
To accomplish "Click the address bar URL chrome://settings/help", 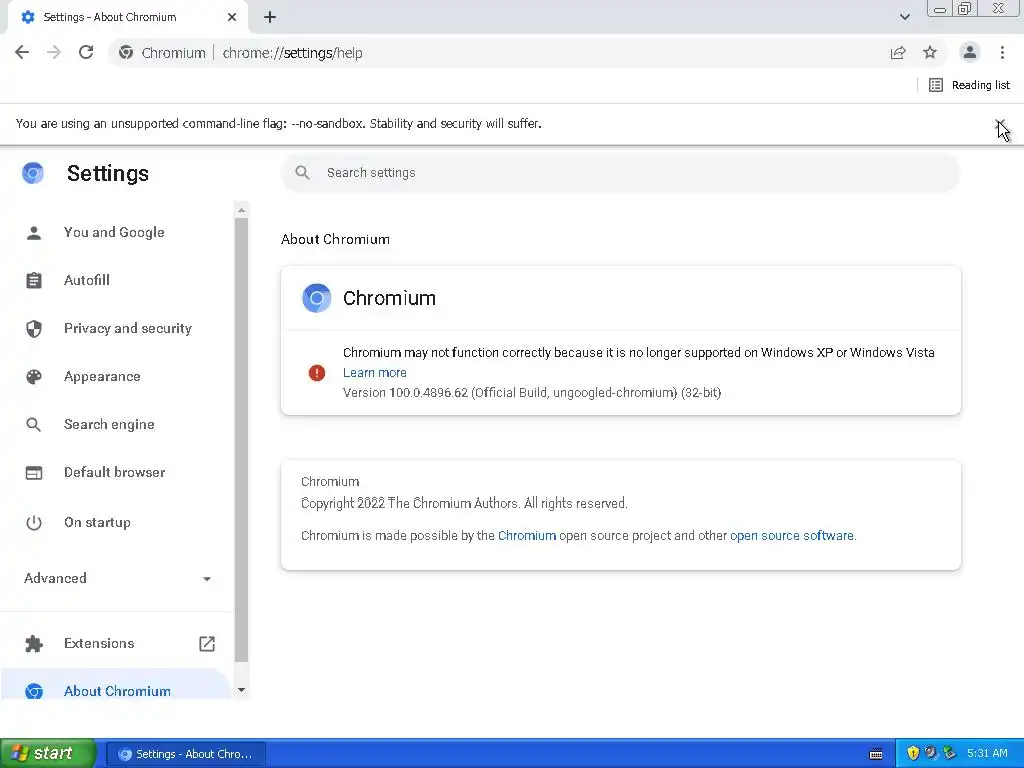I will pos(293,53).
